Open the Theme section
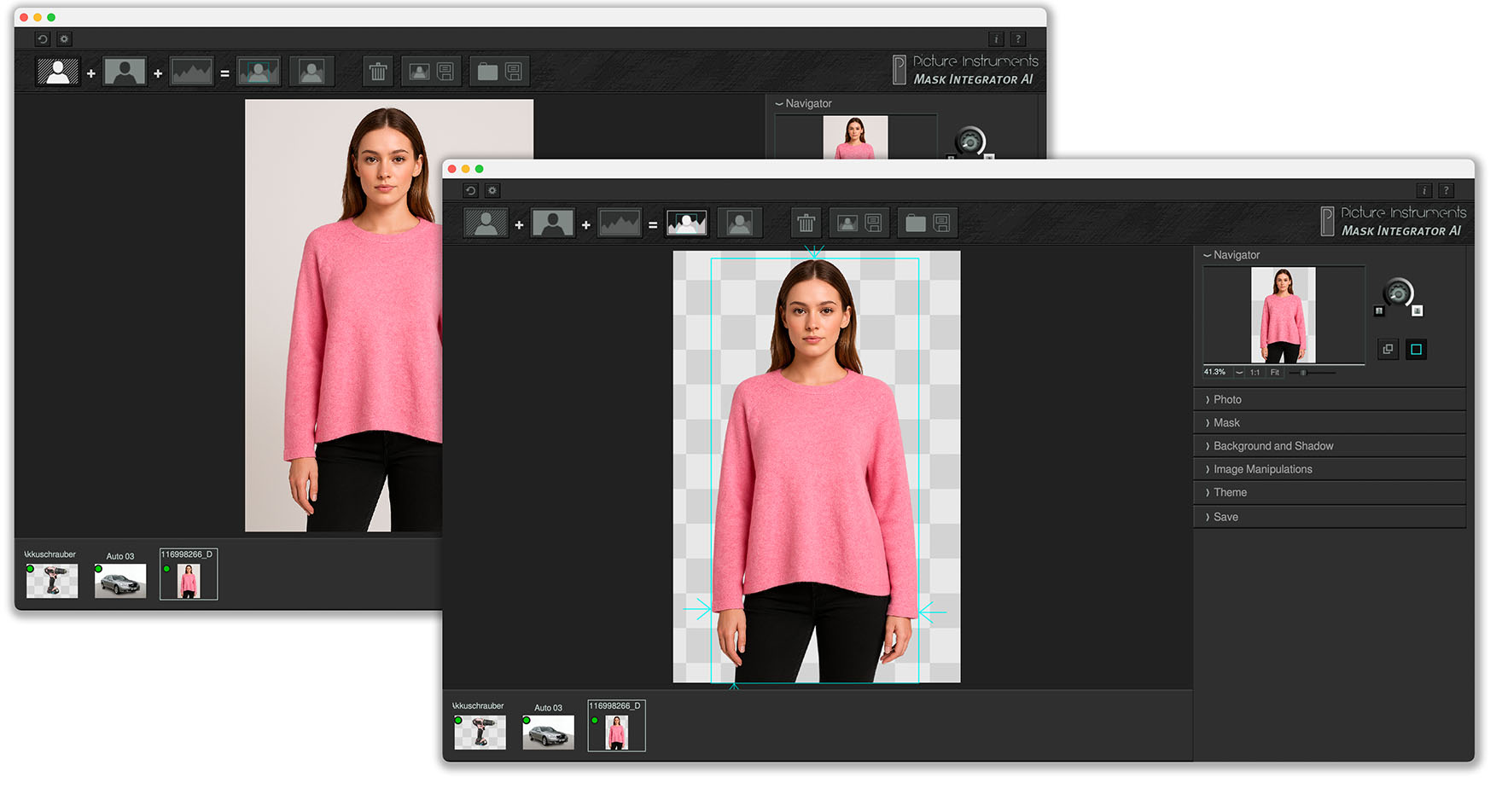 (x=1230, y=492)
